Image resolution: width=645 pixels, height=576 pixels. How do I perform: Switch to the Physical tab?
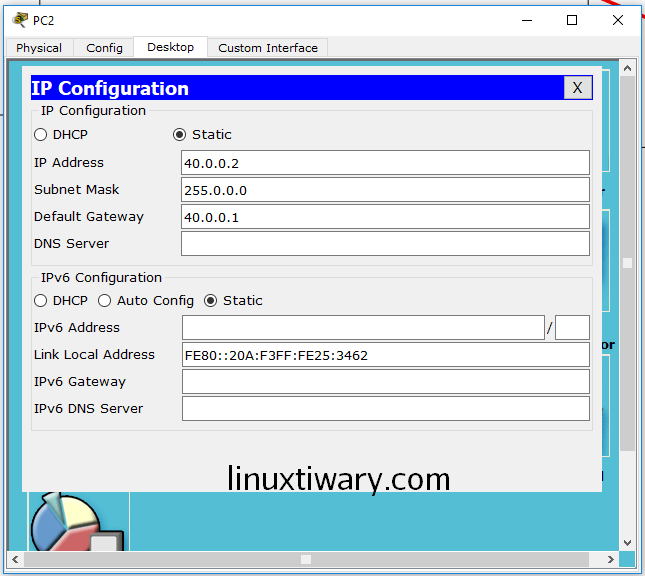click(x=39, y=48)
